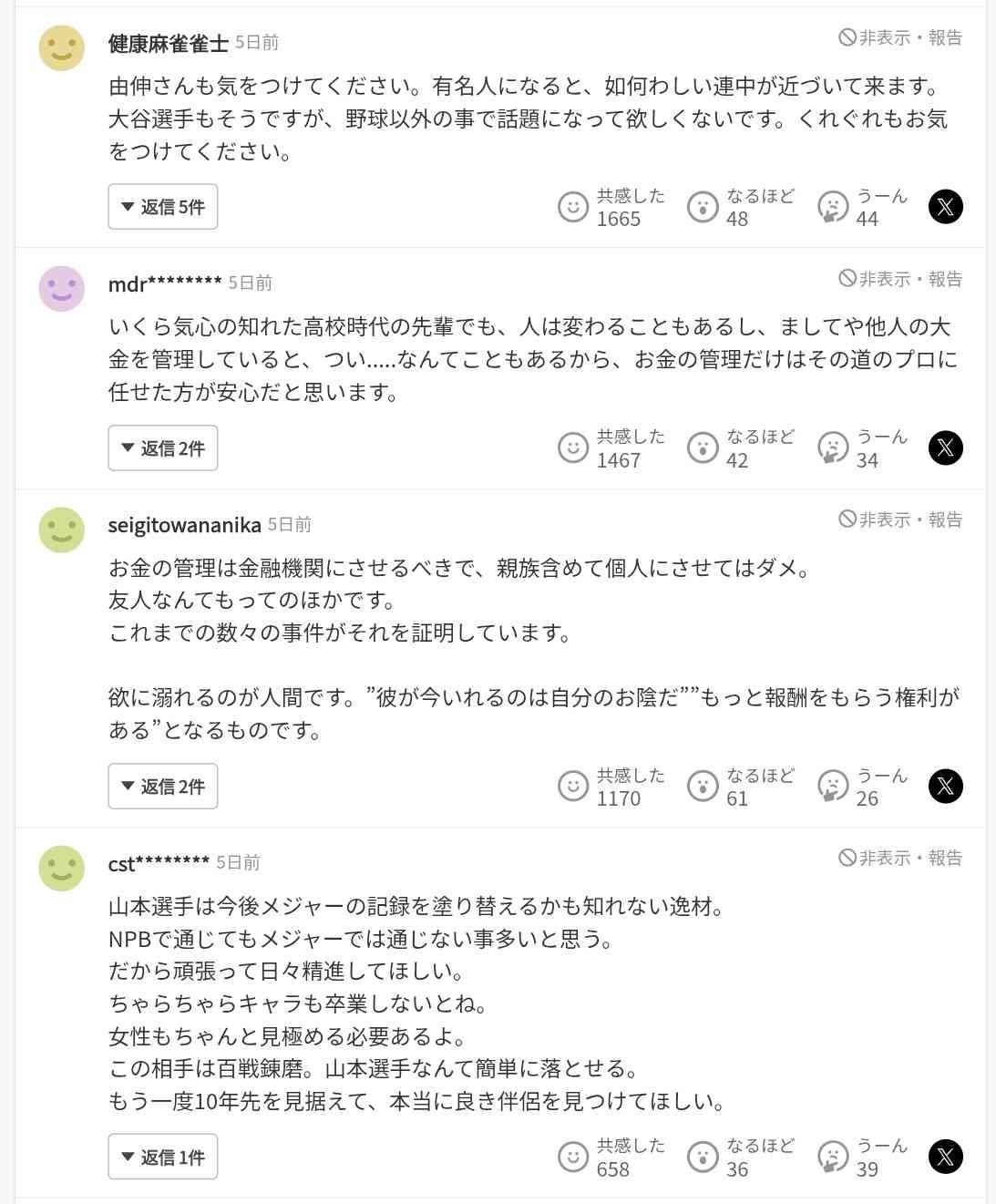Expand 返信2件 under seigitowananika's comment

[163, 787]
